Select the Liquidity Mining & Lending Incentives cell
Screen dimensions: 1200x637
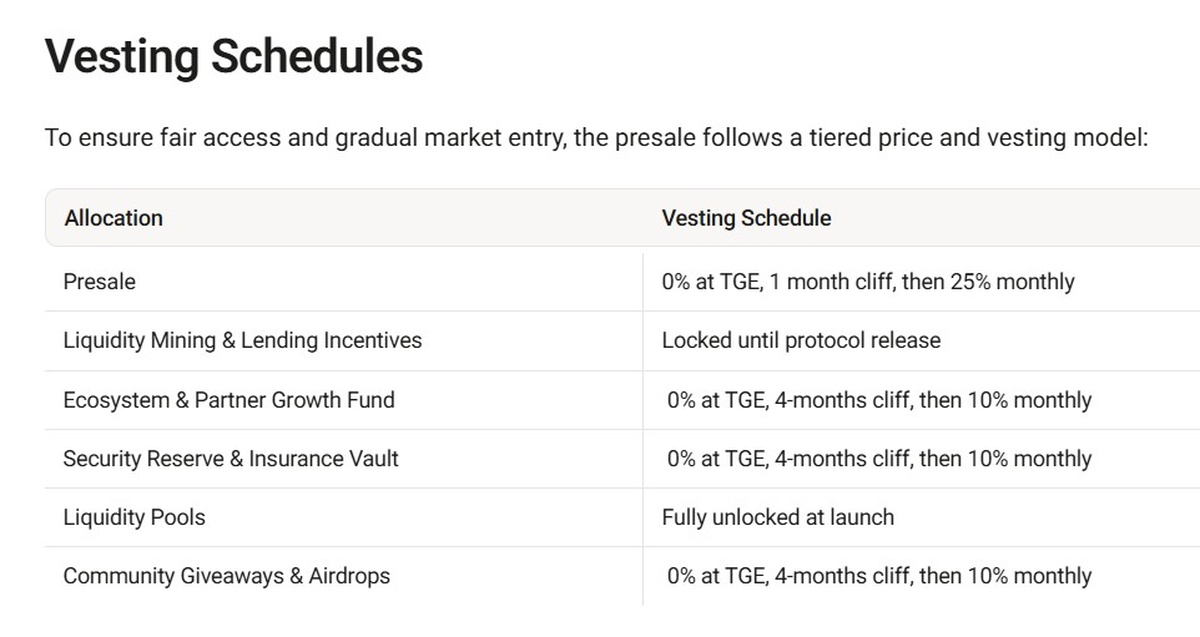242,340
